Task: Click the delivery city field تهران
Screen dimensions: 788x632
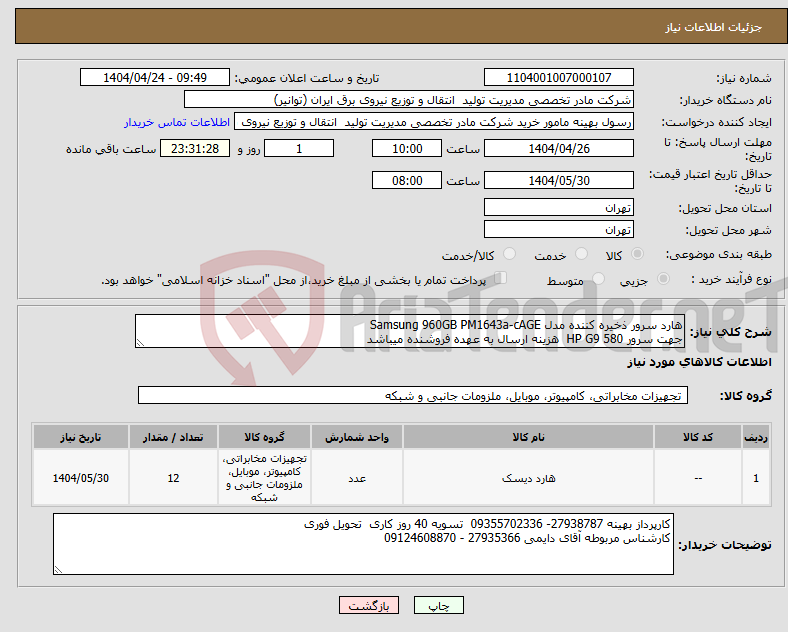Action: tap(558, 230)
